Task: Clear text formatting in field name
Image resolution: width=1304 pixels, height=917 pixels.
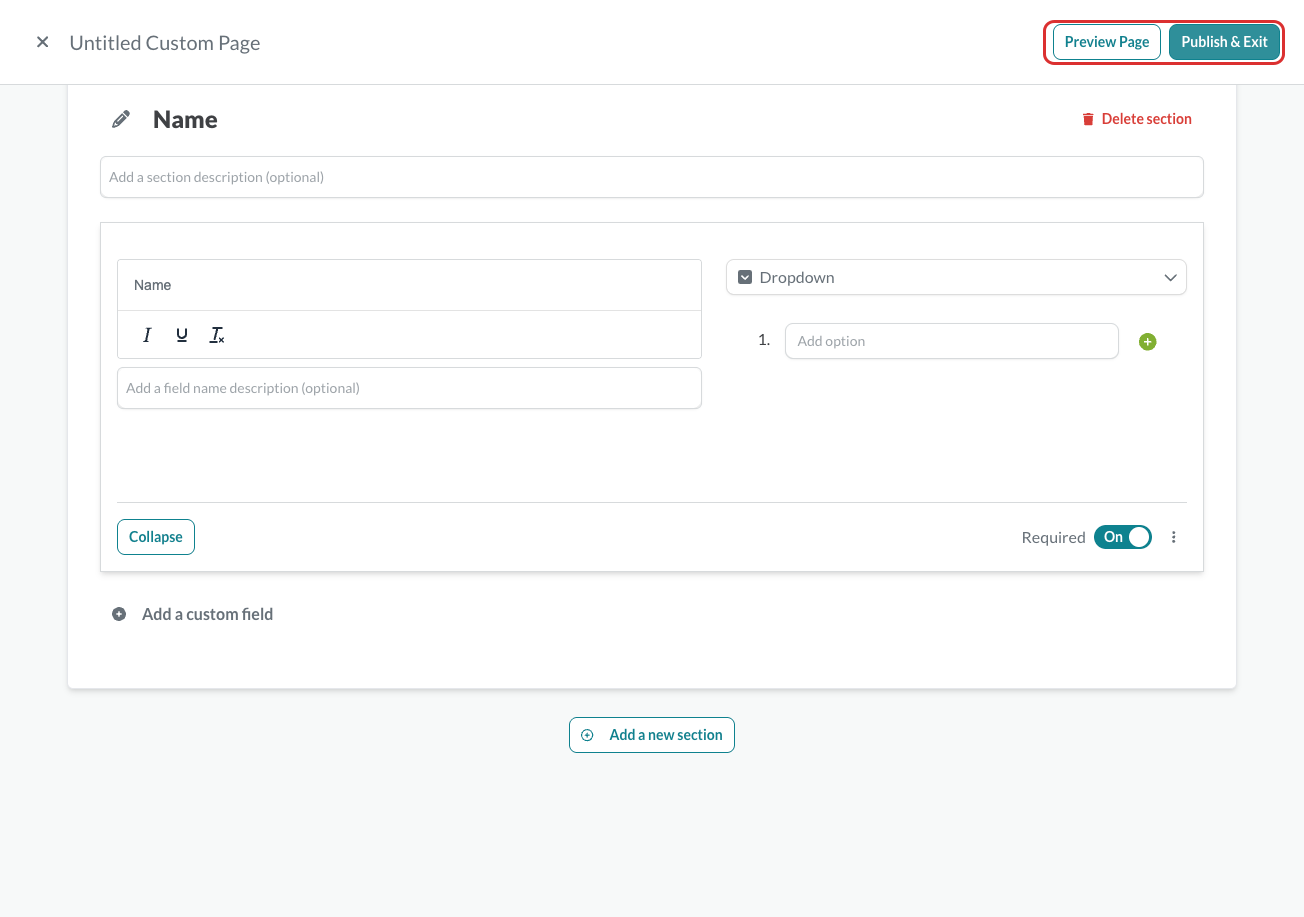Action: pos(216,335)
